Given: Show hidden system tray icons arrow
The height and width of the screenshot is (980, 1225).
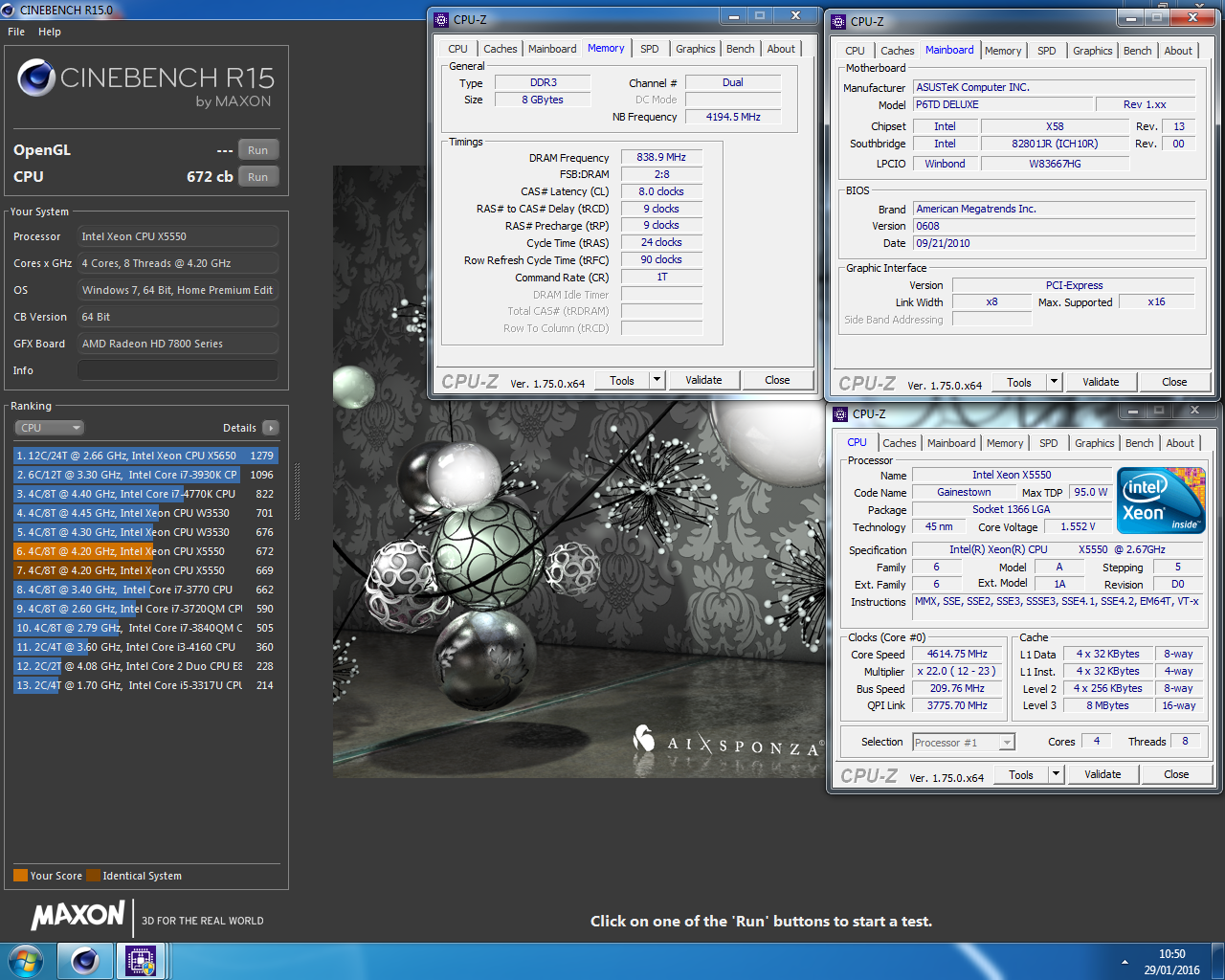Looking at the screenshot, I should coord(1125,962).
